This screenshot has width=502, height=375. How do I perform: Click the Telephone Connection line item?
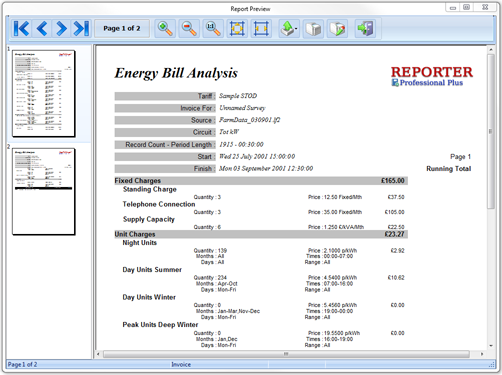[x=159, y=204]
